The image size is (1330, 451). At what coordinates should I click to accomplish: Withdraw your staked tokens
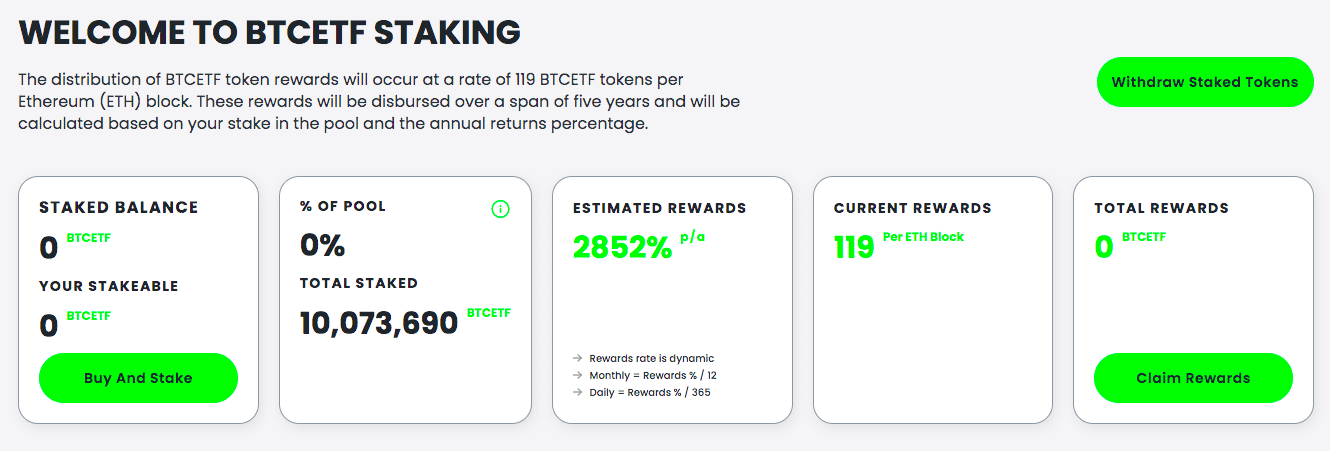pos(1205,82)
